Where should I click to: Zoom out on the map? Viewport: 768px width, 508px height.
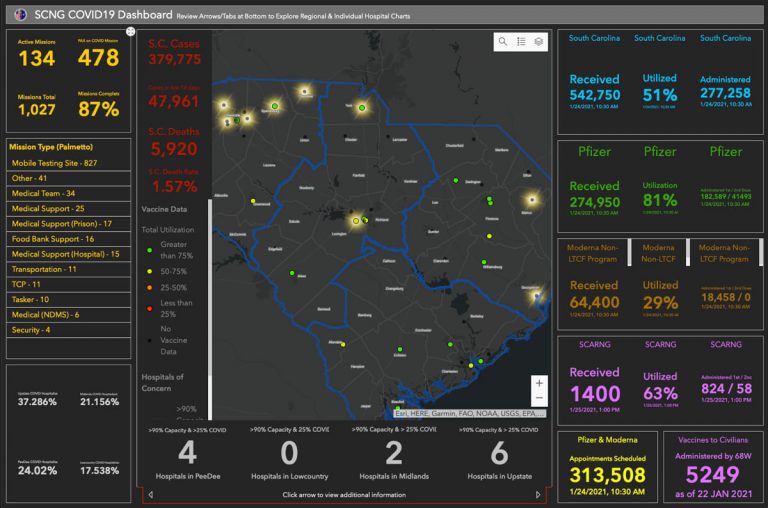539,398
